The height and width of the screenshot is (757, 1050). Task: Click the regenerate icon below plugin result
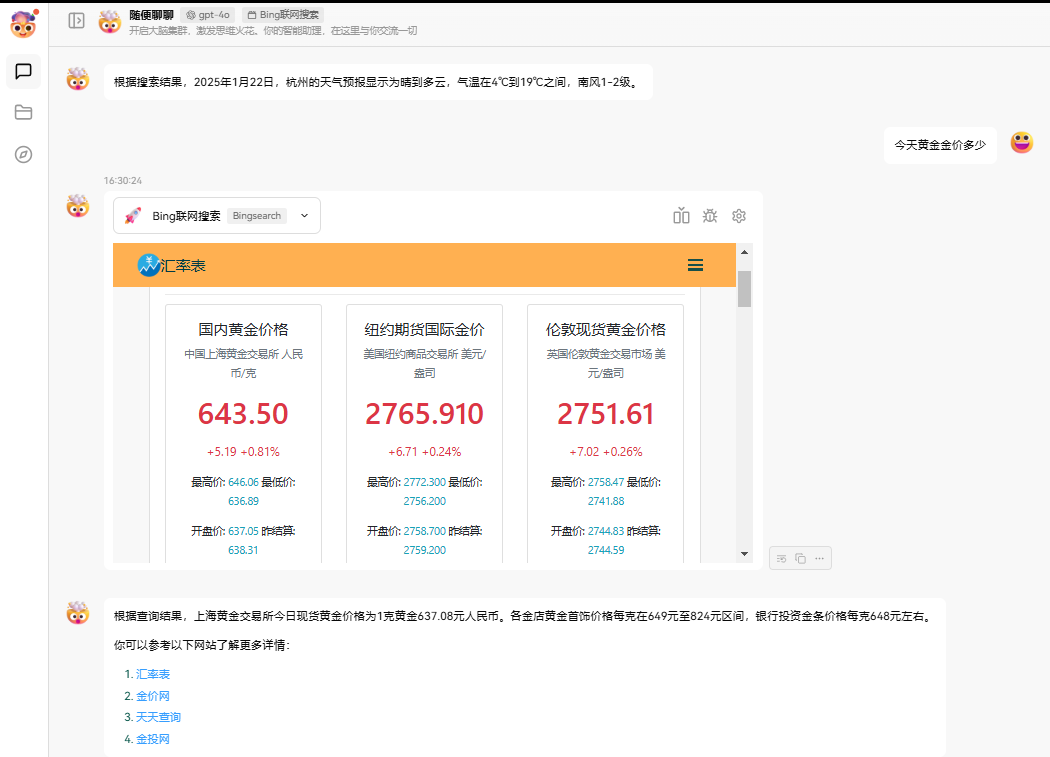pos(782,558)
